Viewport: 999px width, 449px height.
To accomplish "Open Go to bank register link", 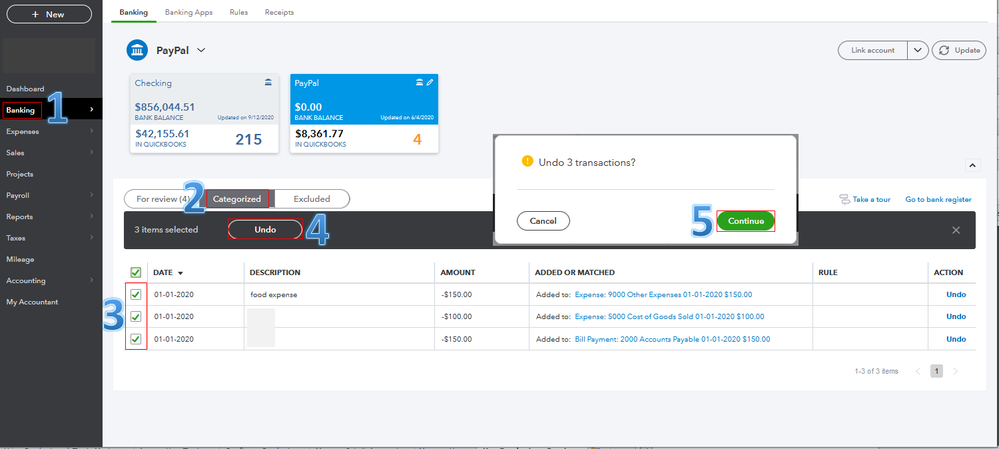I will click(938, 199).
